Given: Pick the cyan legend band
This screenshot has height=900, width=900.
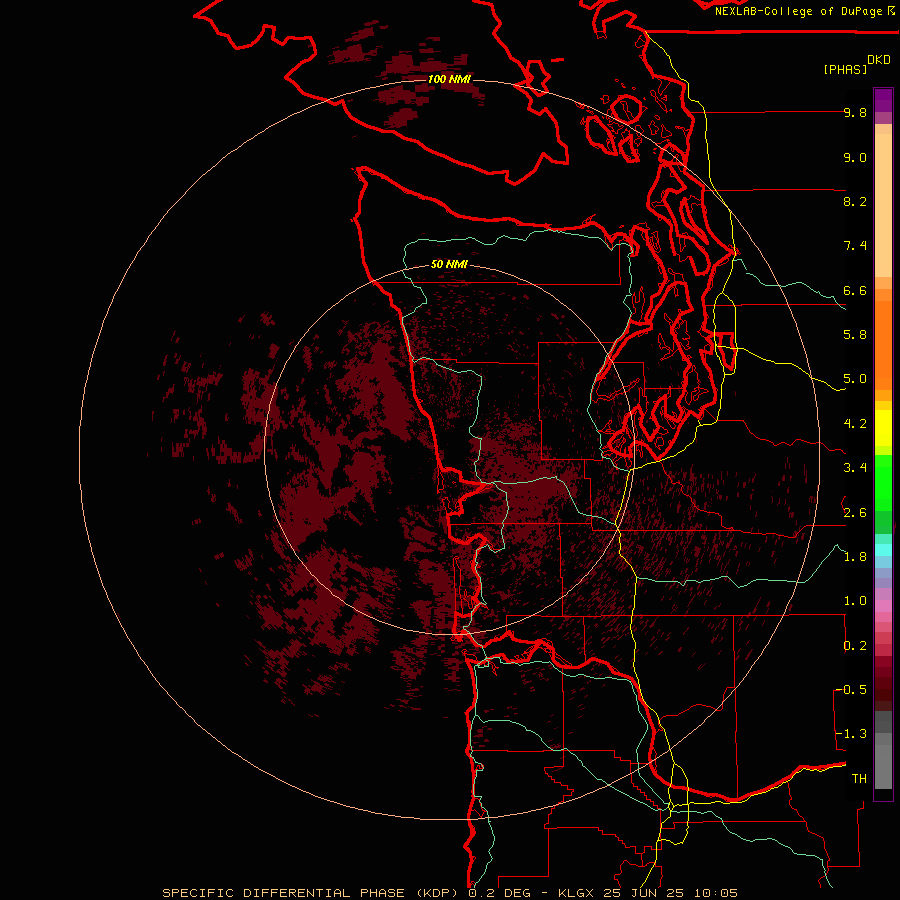Looking at the screenshot, I should [883, 550].
